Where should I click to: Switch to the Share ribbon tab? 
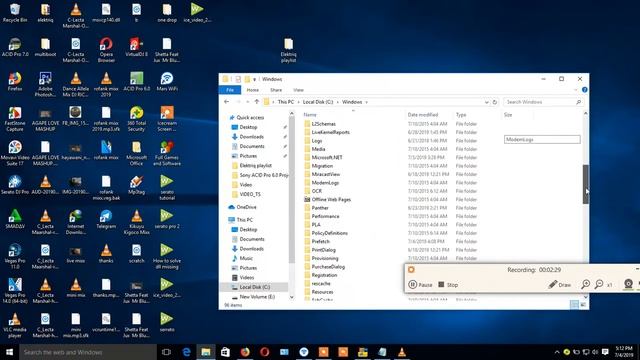point(276,90)
